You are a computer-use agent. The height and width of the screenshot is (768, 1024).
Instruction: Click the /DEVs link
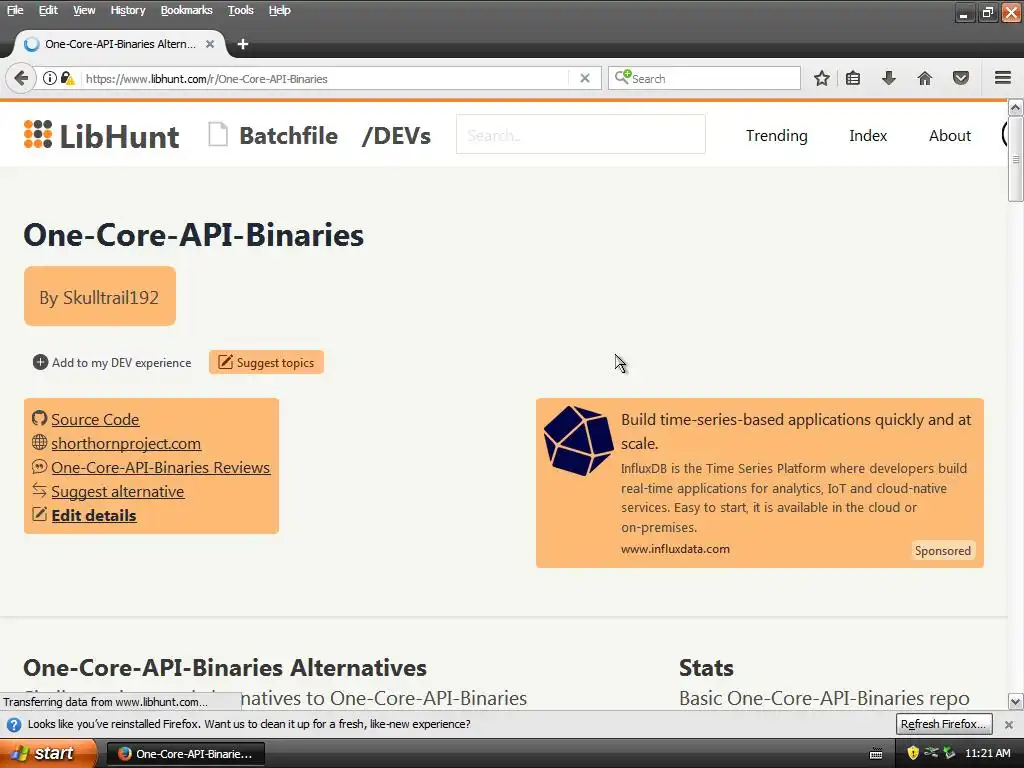click(x=396, y=135)
